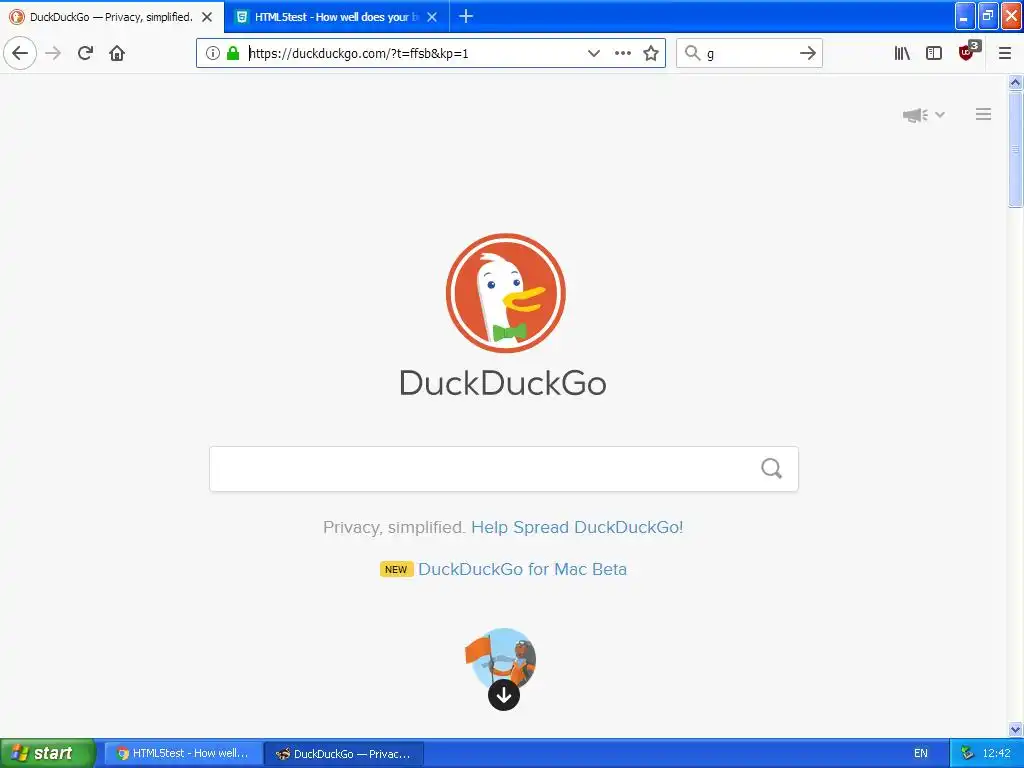The height and width of the screenshot is (768, 1024).
Task: Click the down-arrow to see more content
Action: pos(504,695)
